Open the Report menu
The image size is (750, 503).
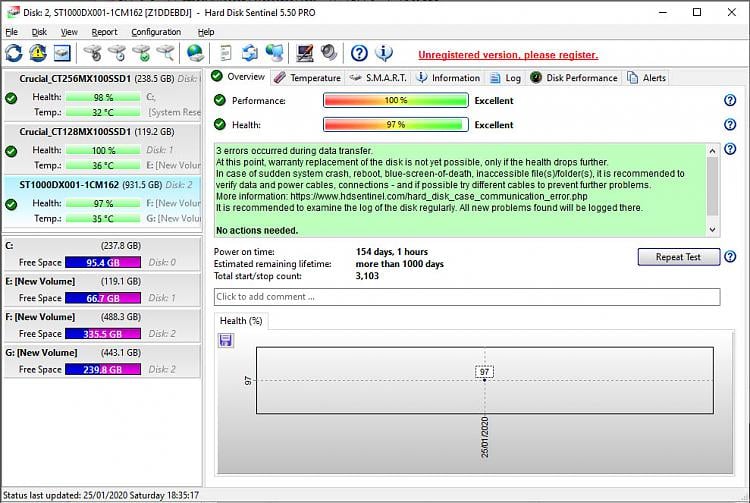(x=104, y=32)
